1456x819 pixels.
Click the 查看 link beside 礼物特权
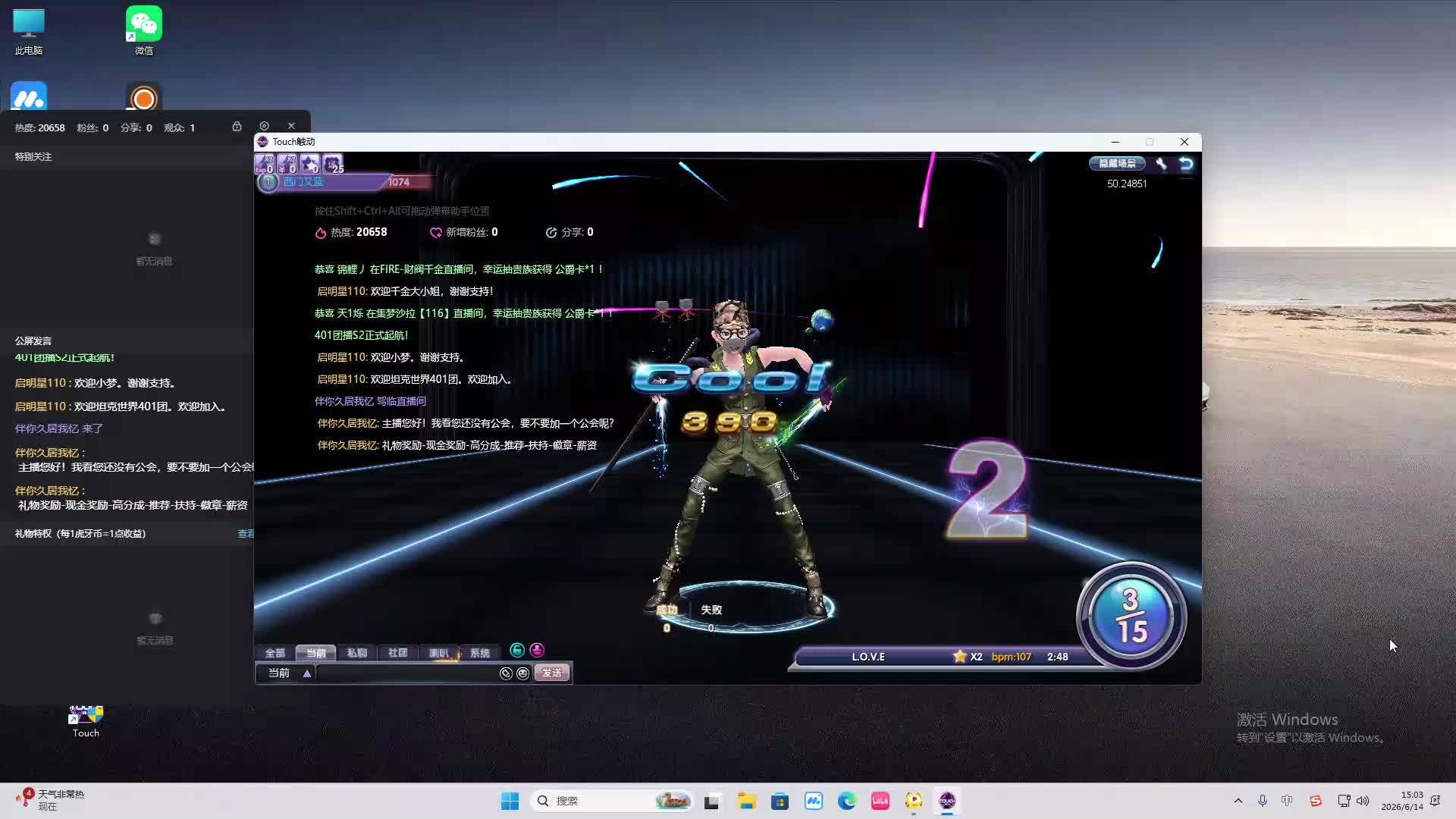click(246, 534)
